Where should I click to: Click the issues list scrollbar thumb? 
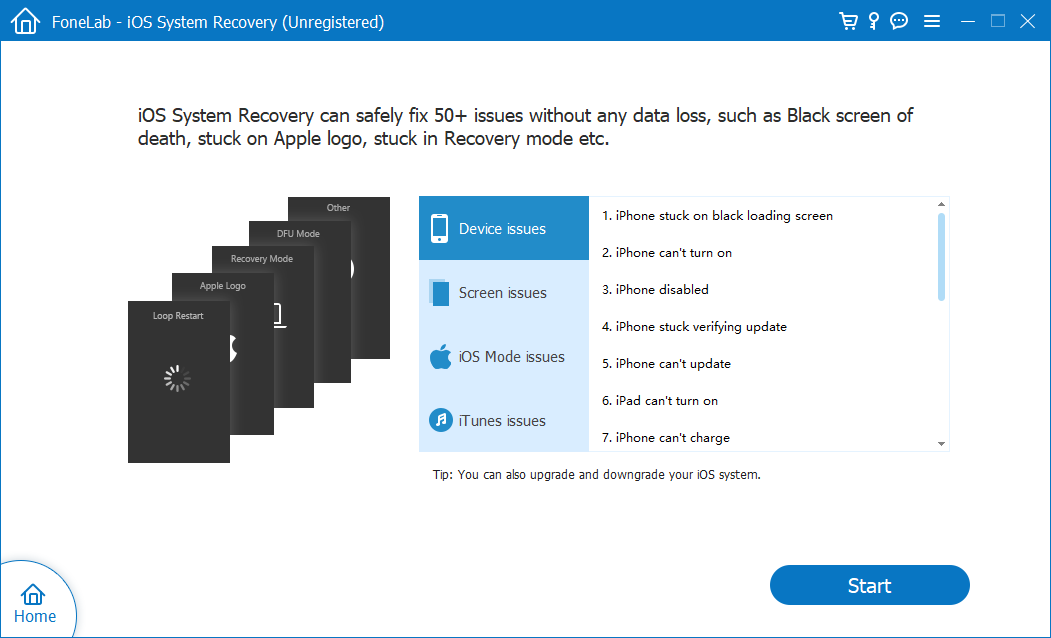click(x=941, y=256)
